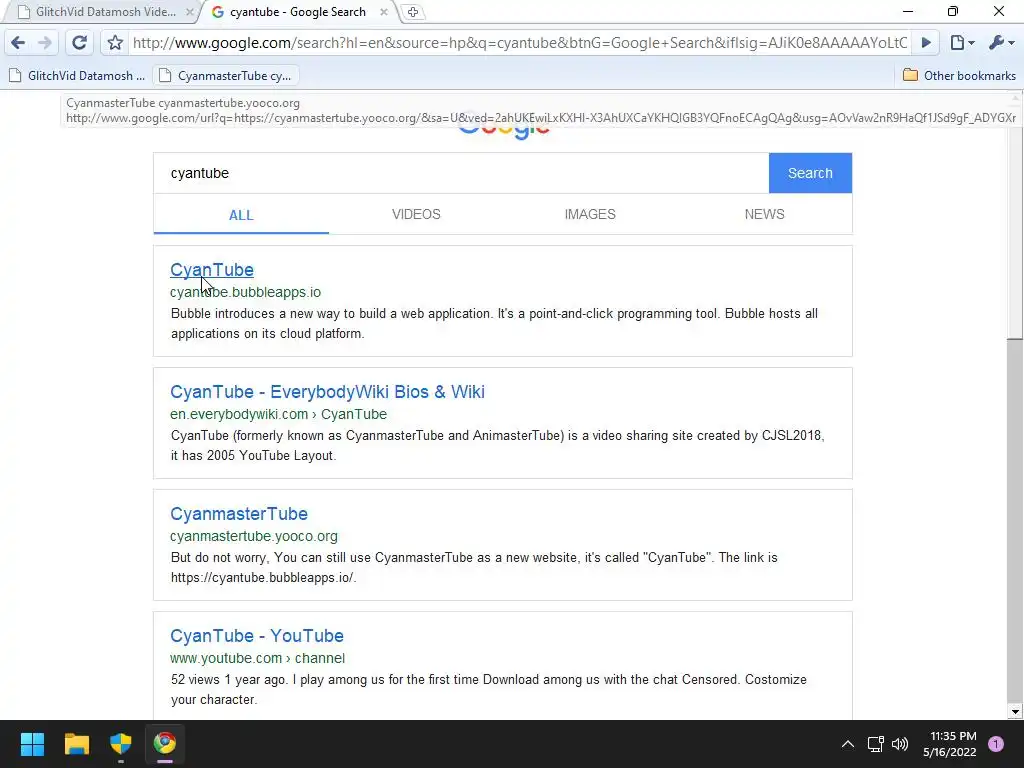Open the volume speaker icon in tray
1024x768 pixels.
(x=900, y=744)
